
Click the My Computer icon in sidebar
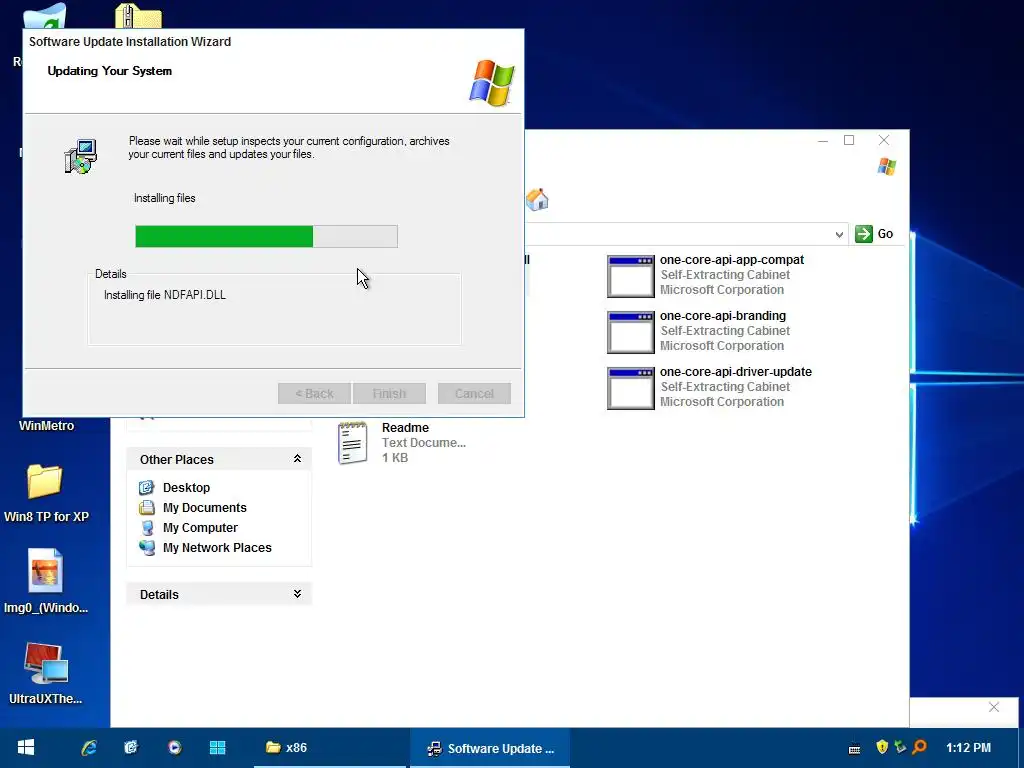(147, 528)
